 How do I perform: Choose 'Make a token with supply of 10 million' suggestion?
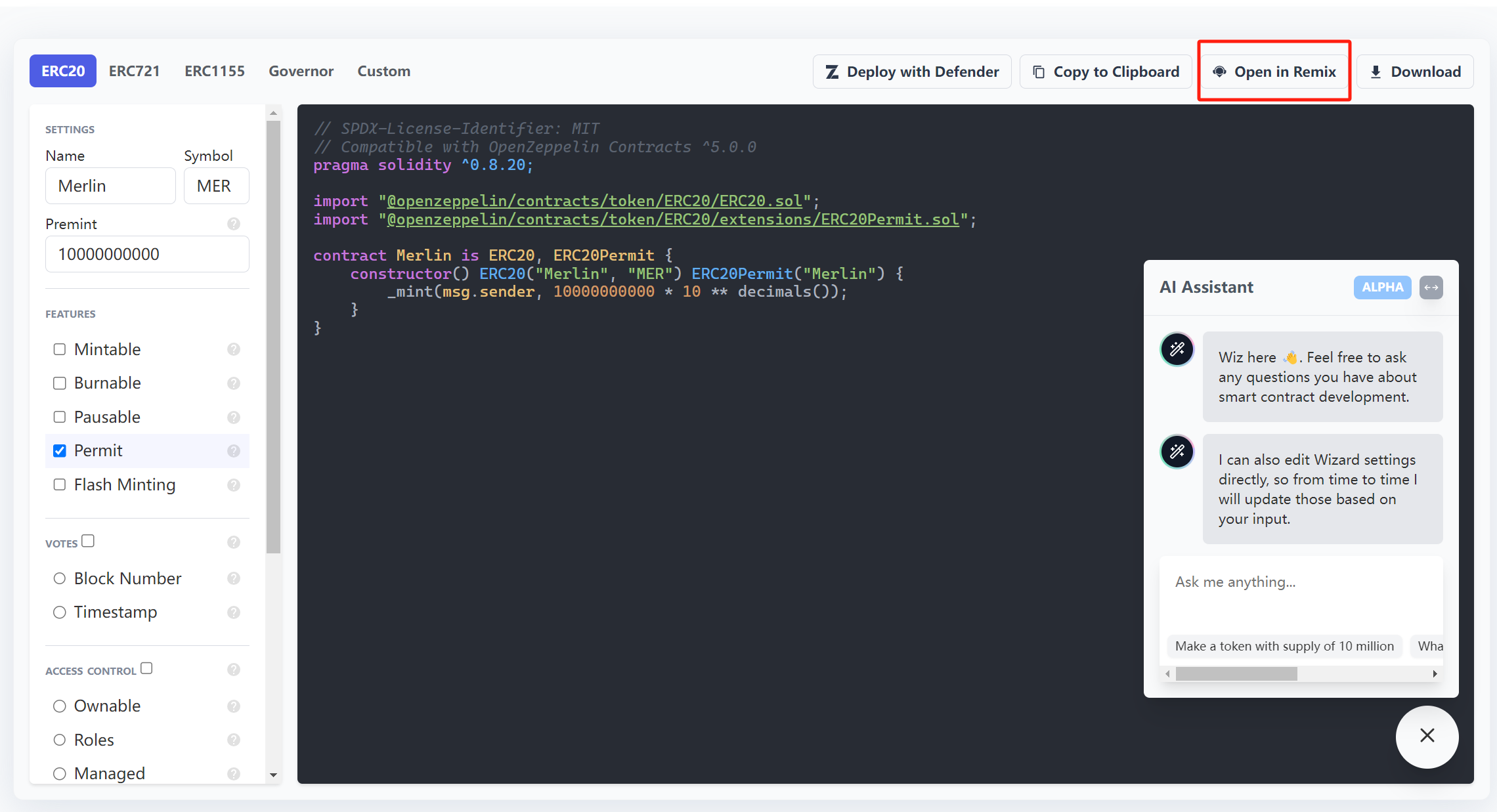click(x=1284, y=646)
